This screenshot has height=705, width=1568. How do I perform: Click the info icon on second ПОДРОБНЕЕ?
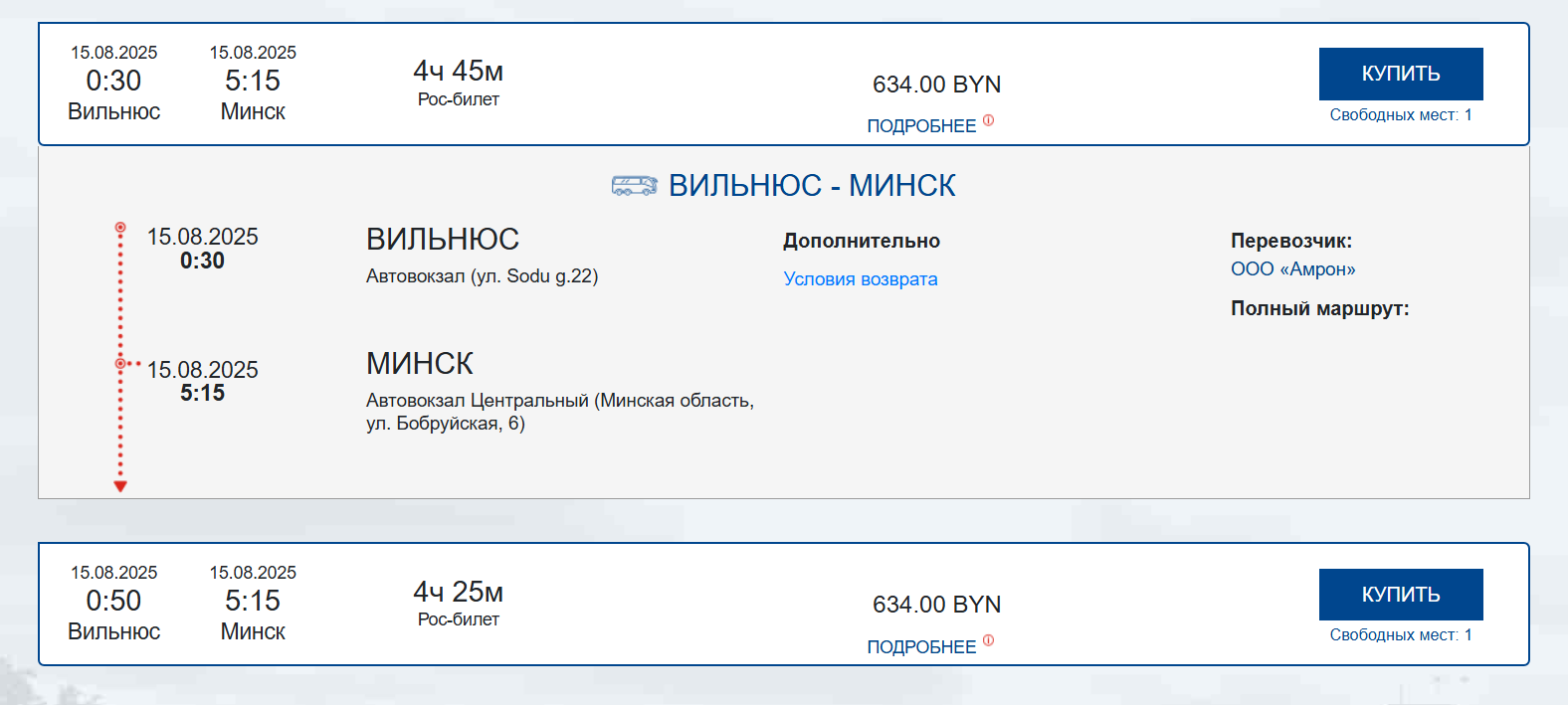988,640
